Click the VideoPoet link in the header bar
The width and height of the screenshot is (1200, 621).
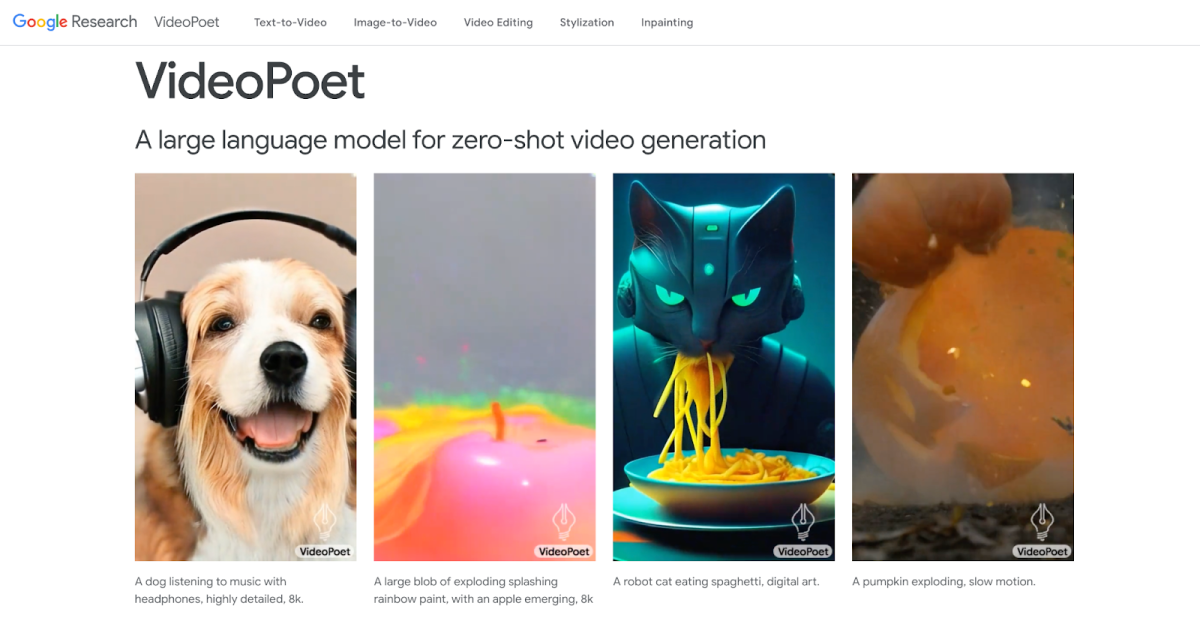(187, 22)
